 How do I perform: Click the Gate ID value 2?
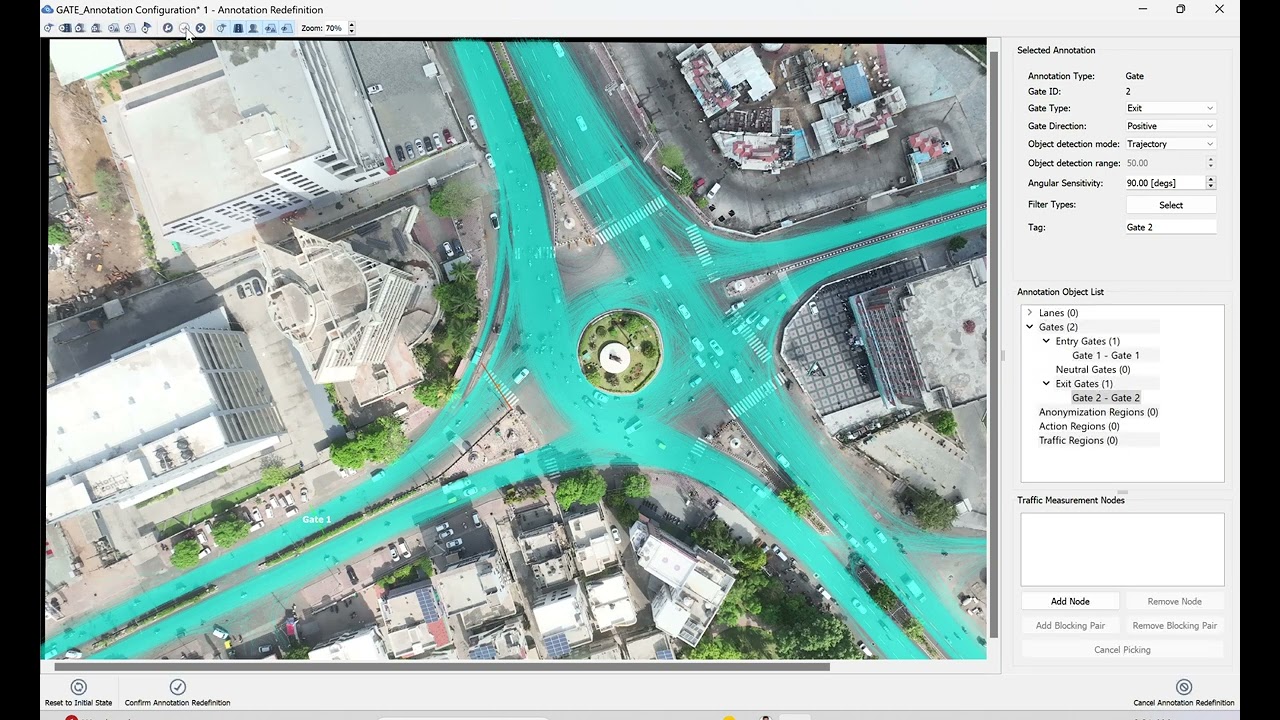point(1128,91)
